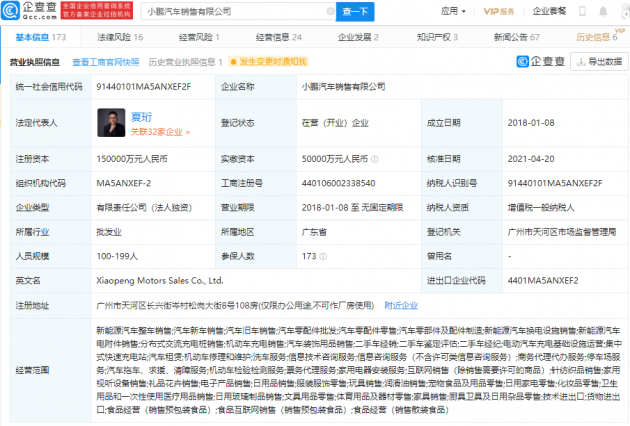Select 核准日期 value 2021-04-20
Image resolution: width=630 pixels, height=426 pixels.
(531, 159)
